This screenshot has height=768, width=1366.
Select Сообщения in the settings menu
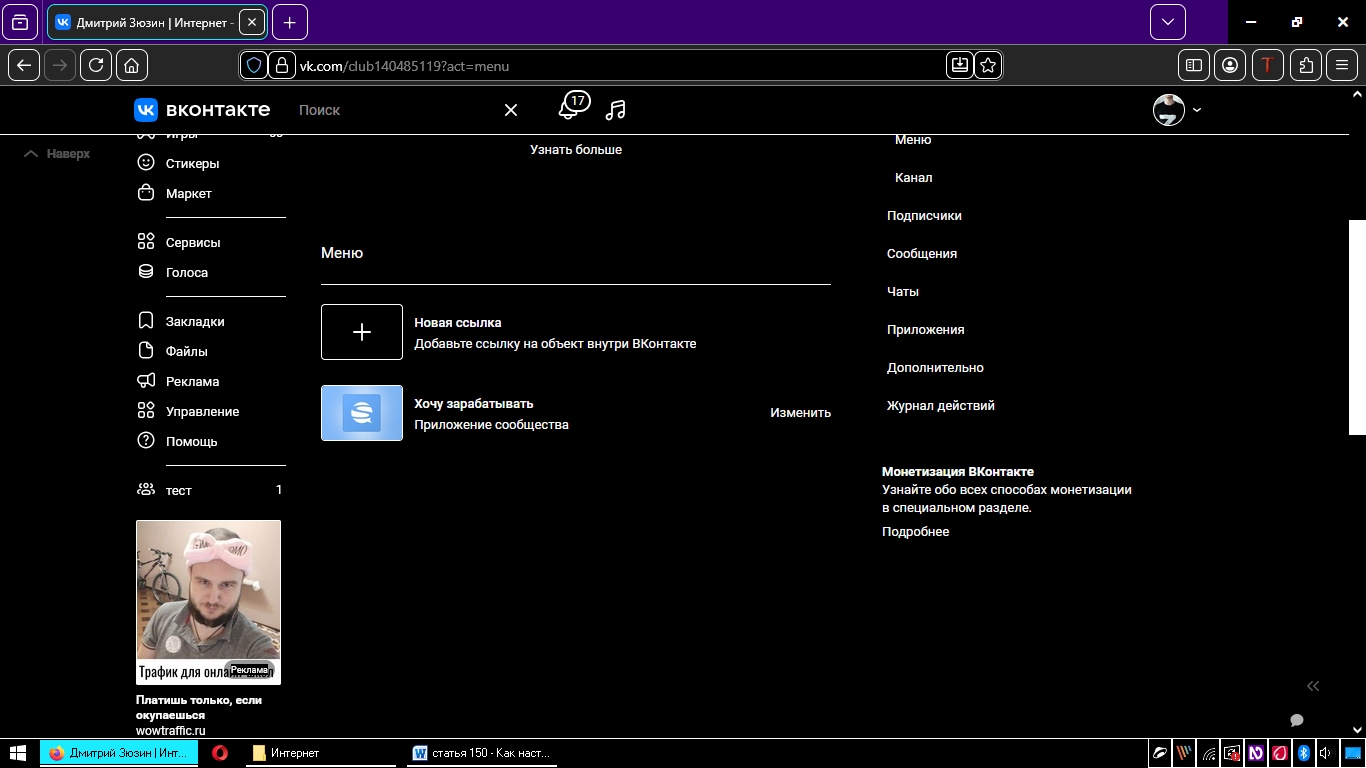[x=922, y=253]
